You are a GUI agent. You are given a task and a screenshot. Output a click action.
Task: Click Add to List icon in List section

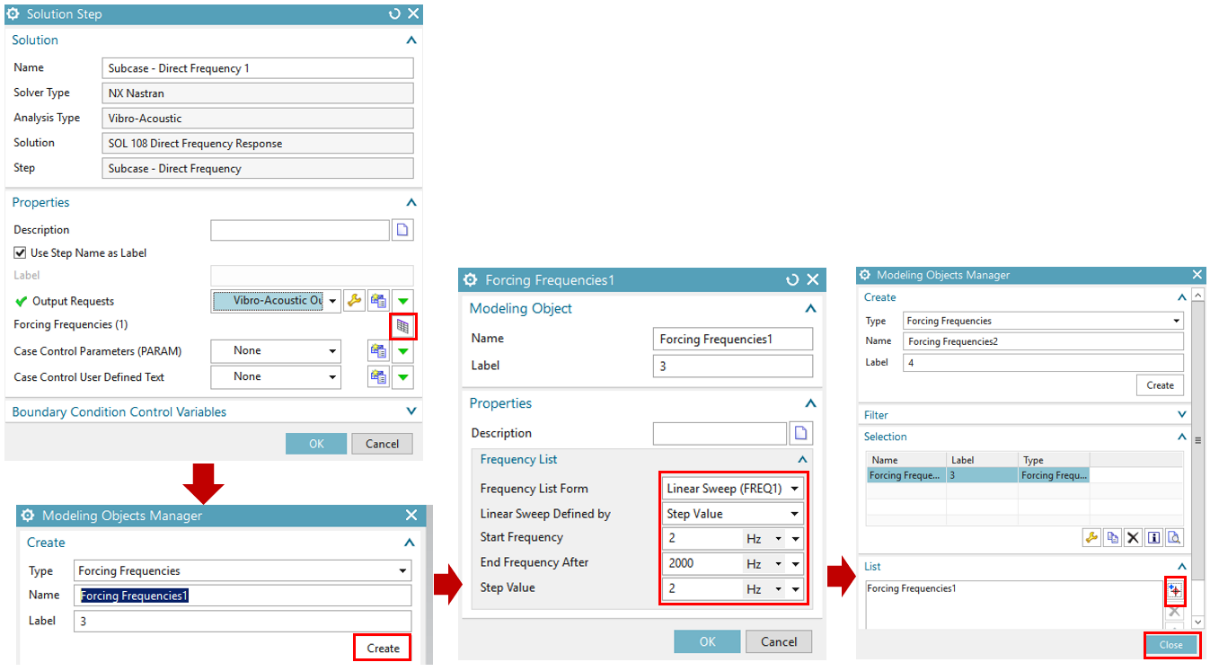(1174, 590)
